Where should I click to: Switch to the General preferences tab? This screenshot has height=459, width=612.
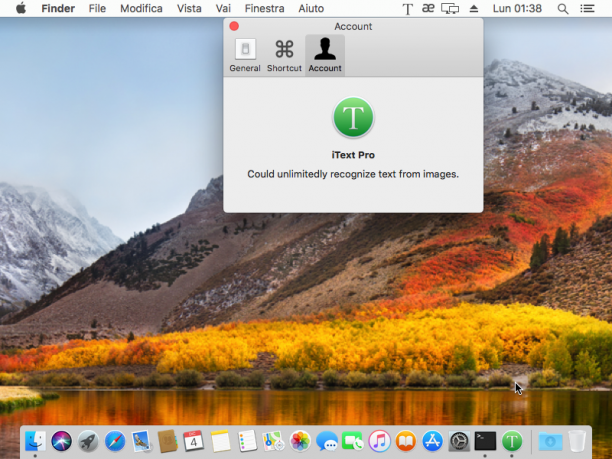click(245, 55)
